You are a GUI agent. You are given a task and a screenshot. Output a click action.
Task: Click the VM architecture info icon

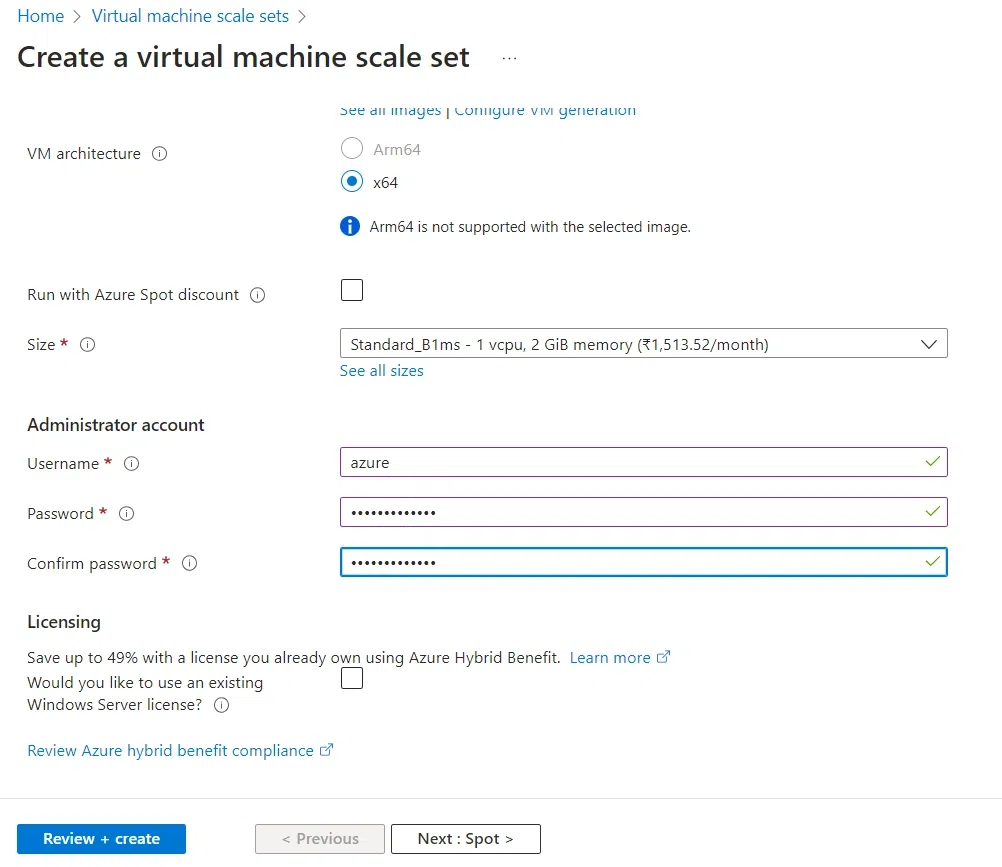click(159, 154)
